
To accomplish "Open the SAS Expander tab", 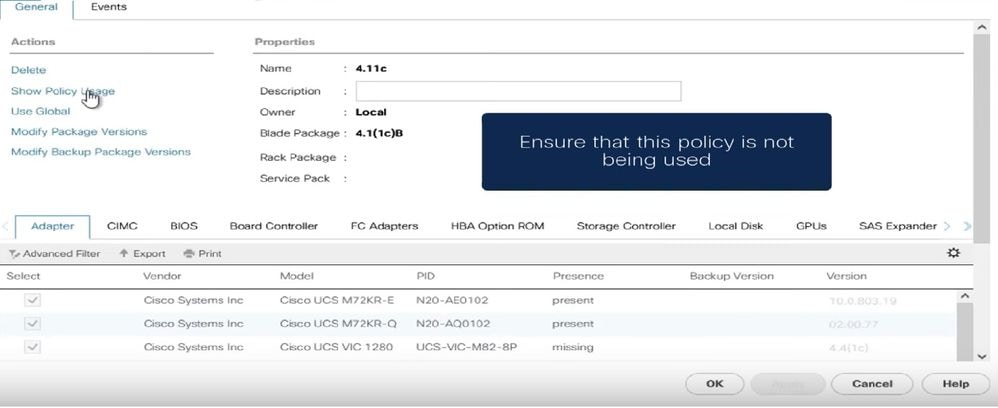I will pos(897,226).
